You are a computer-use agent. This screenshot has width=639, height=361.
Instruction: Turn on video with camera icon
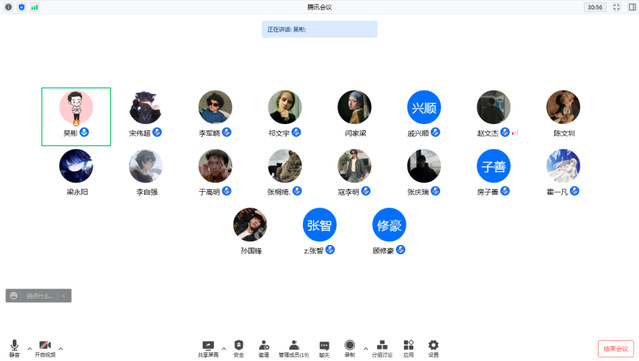(45, 349)
